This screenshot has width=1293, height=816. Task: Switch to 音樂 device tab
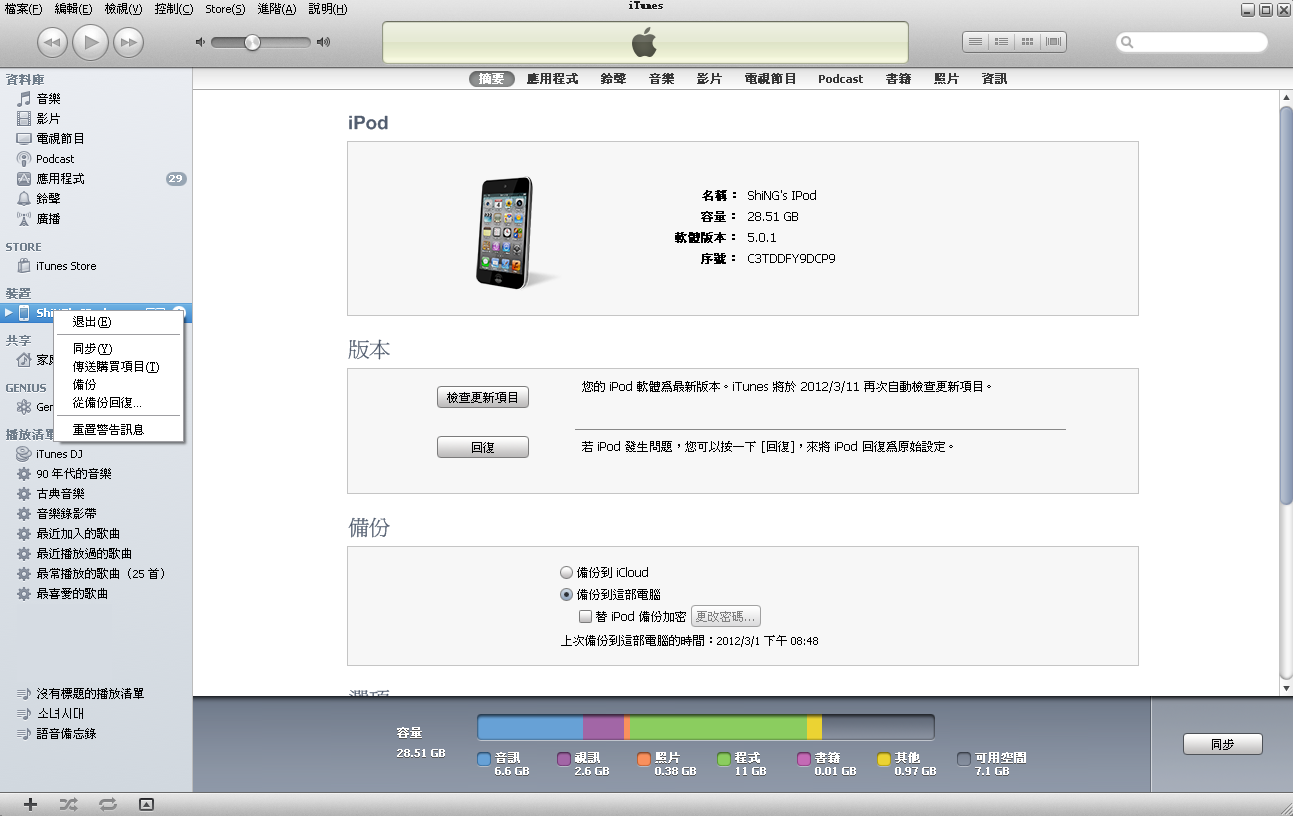pos(662,79)
